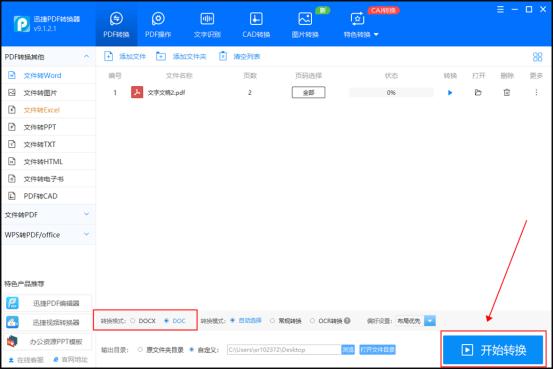Open the hamburger main menu
This screenshot has height=369, width=554.
pos(500,10)
